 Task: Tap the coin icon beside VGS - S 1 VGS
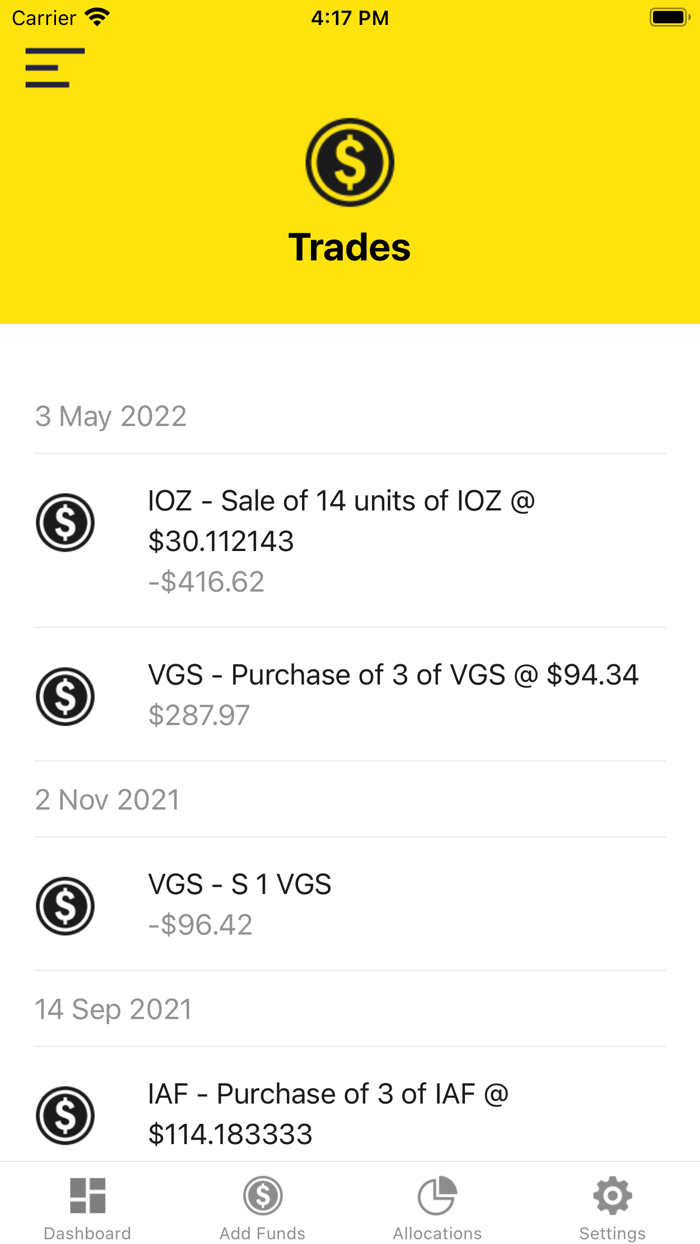coord(65,905)
